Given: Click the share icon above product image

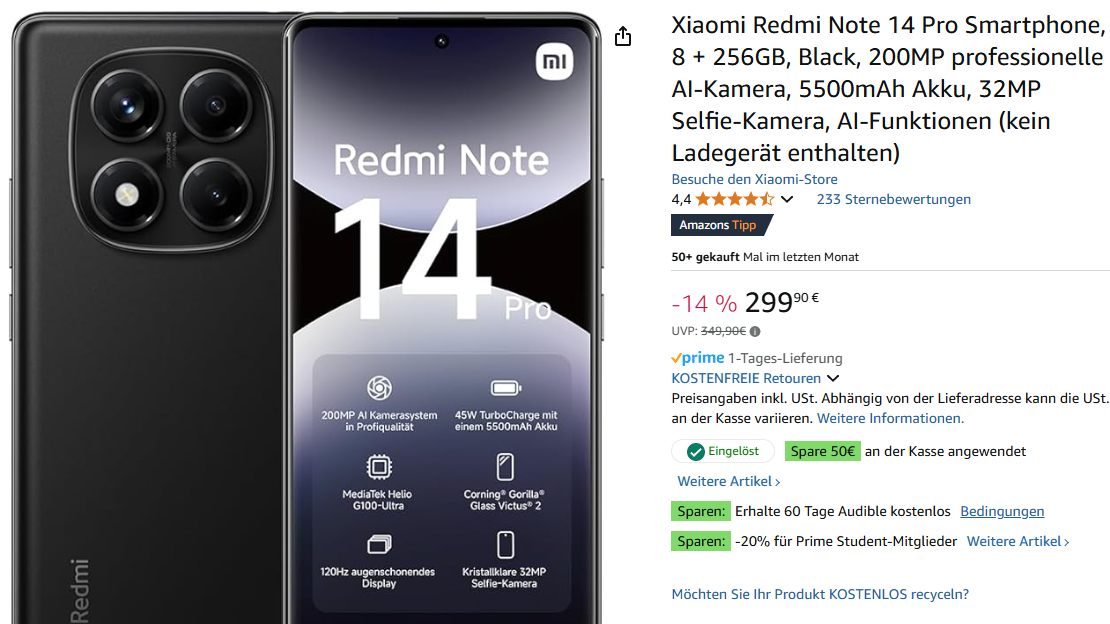Looking at the screenshot, I should click(x=622, y=36).
